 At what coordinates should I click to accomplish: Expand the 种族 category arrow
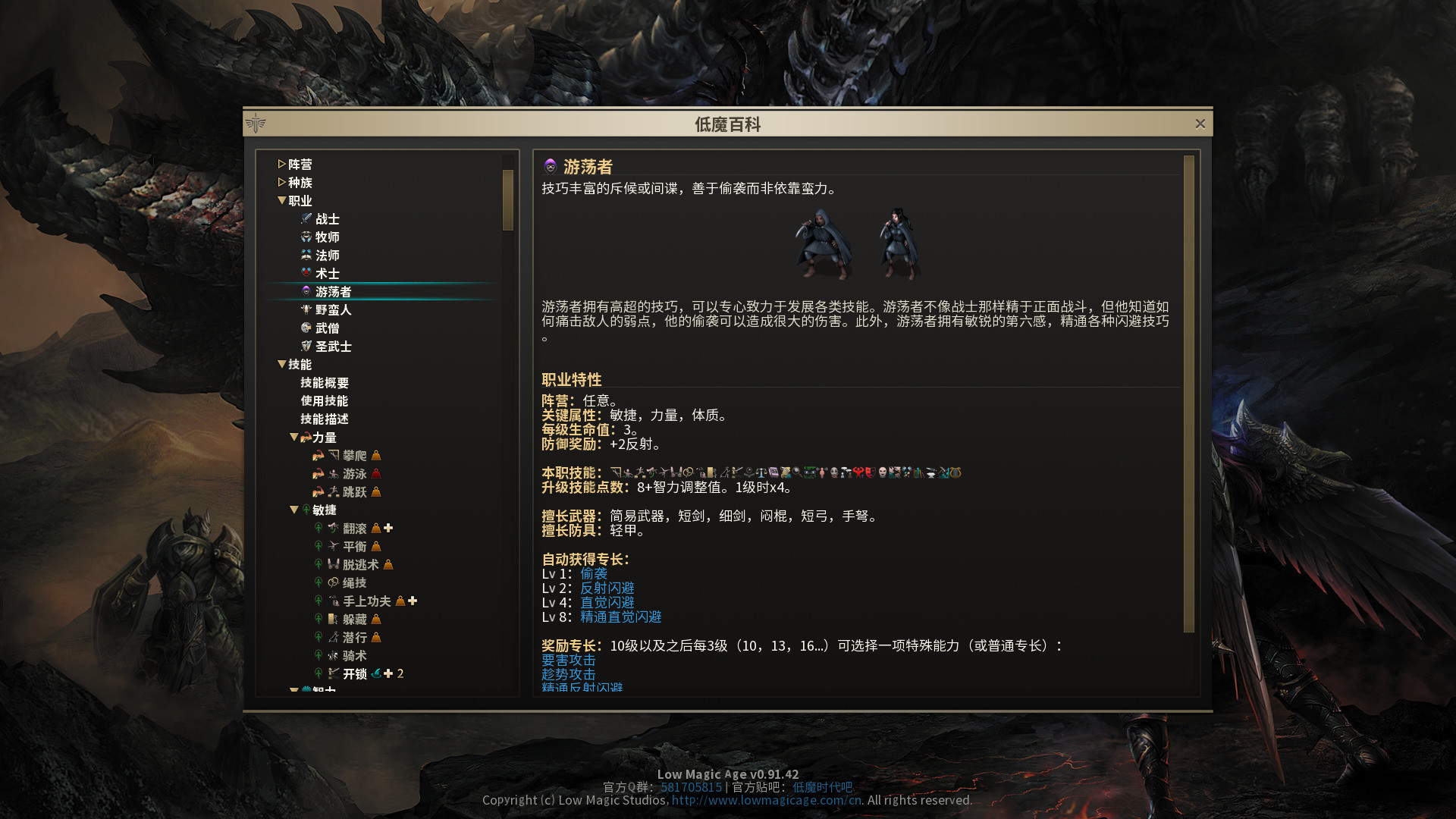point(281,182)
